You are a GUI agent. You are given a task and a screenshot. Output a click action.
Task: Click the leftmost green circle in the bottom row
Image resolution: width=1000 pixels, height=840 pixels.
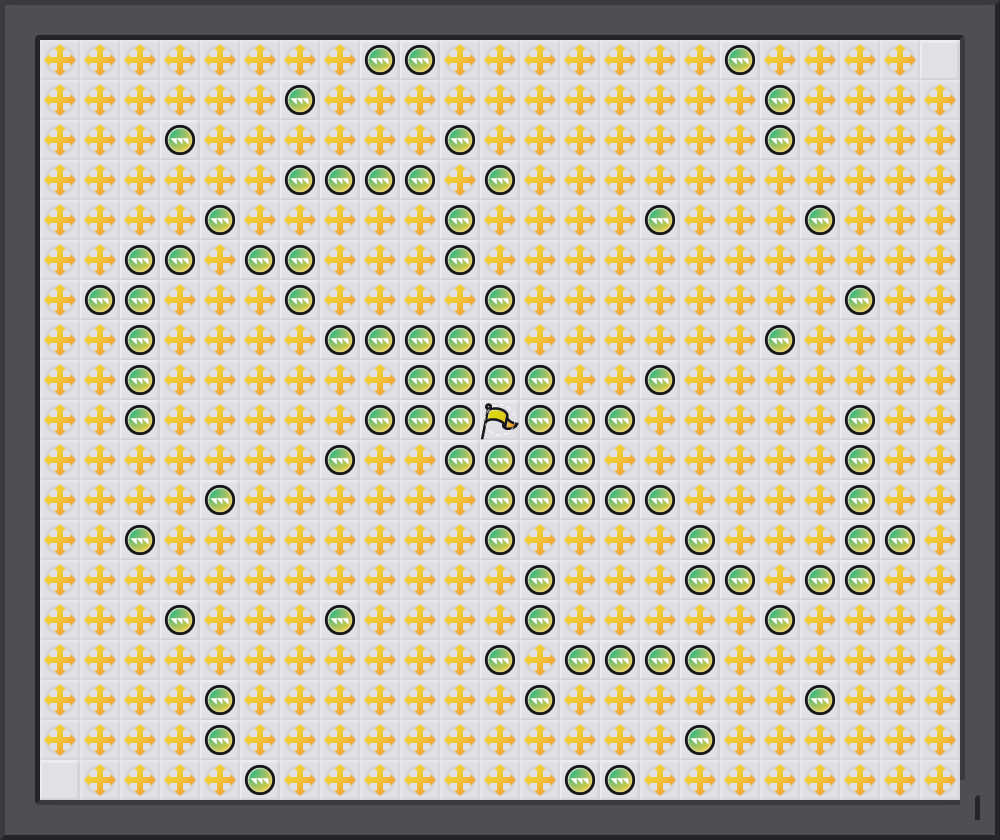(260, 780)
